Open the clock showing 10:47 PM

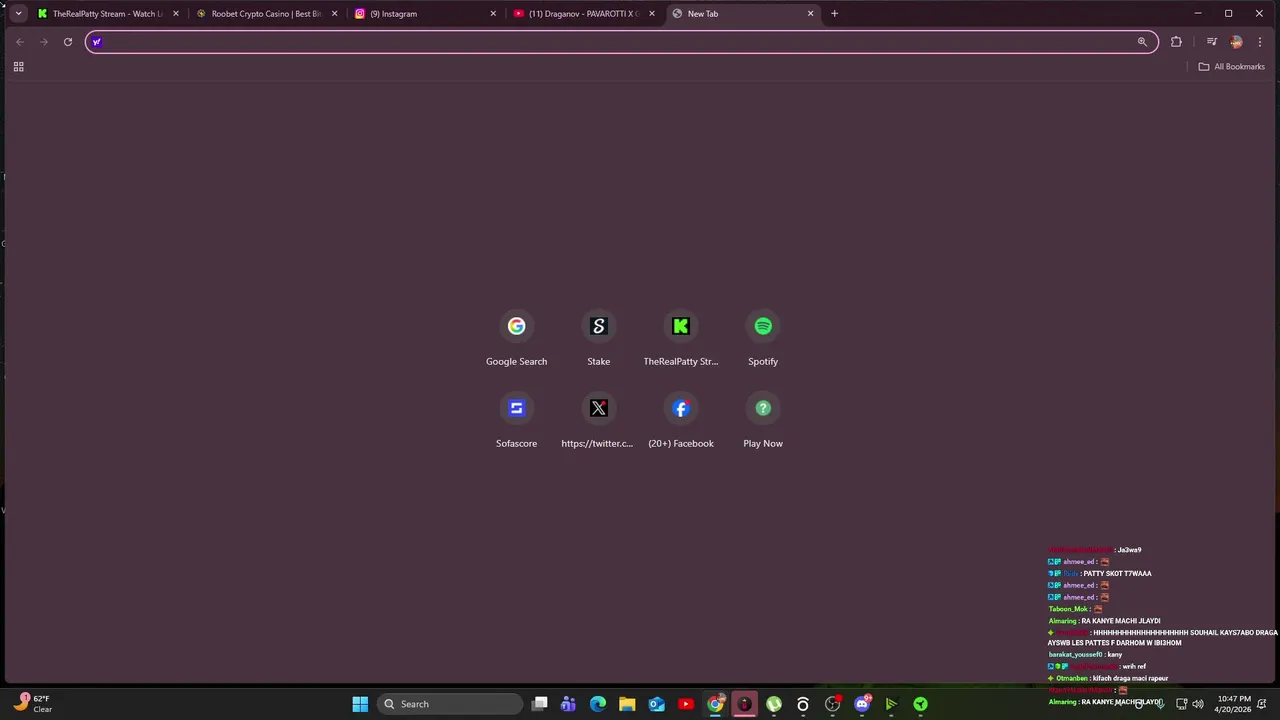[1234, 704]
